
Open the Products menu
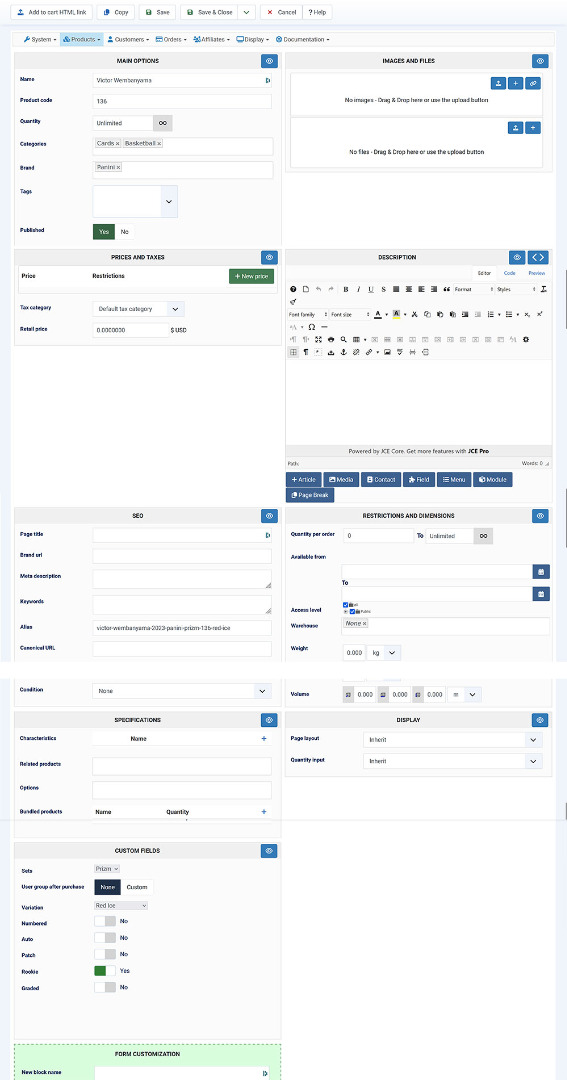82,39
